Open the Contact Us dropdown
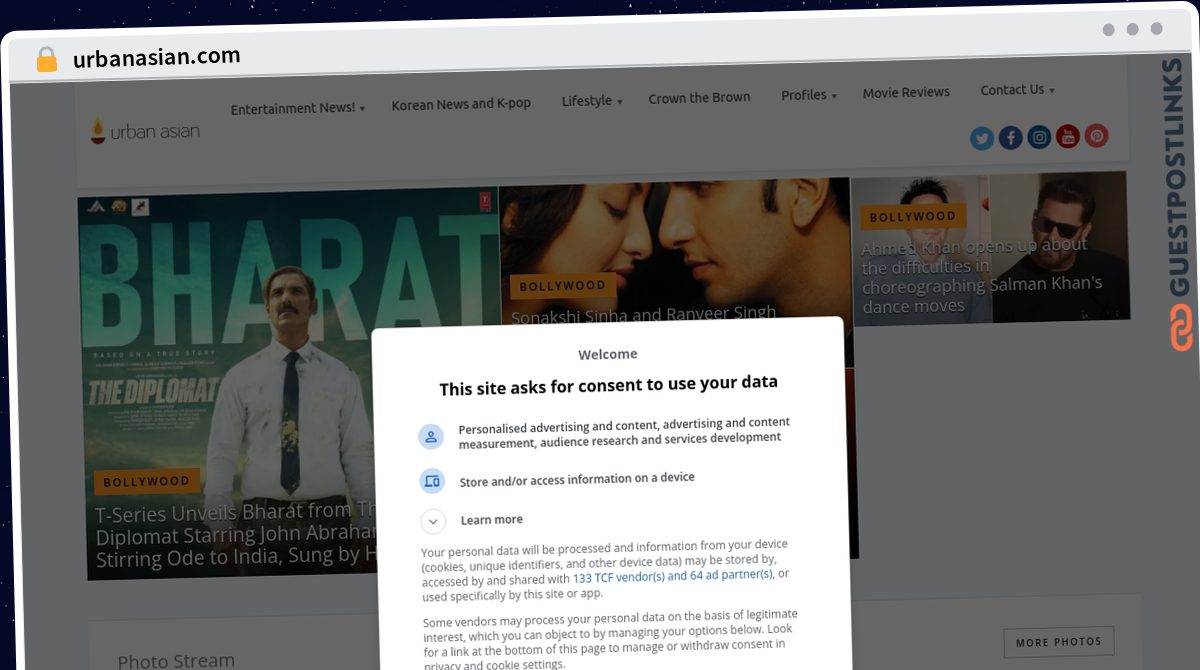1200x670 pixels. pyautogui.click(x=1017, y=90)
